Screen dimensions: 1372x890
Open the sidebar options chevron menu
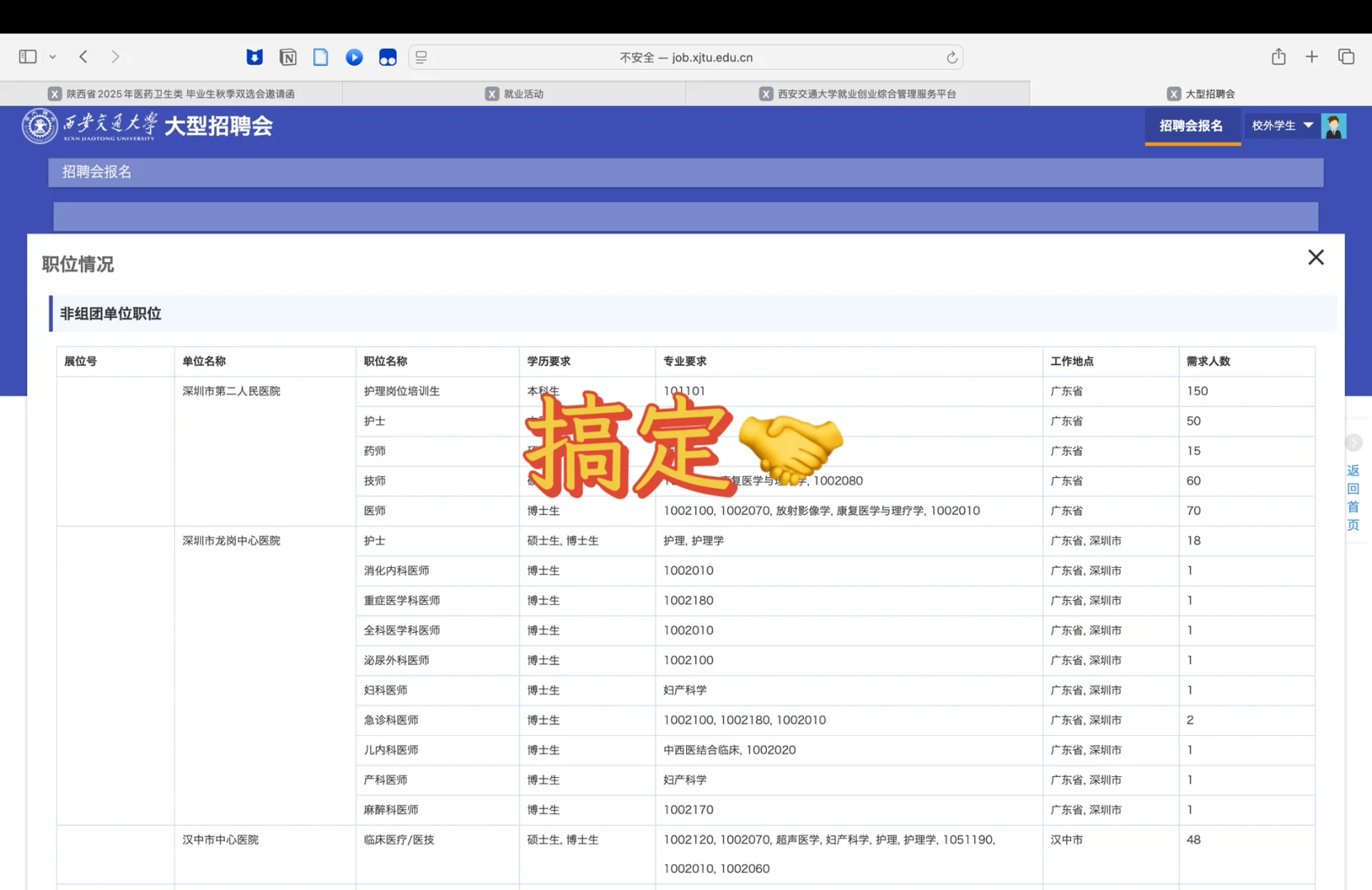click(x=53, y=57)
